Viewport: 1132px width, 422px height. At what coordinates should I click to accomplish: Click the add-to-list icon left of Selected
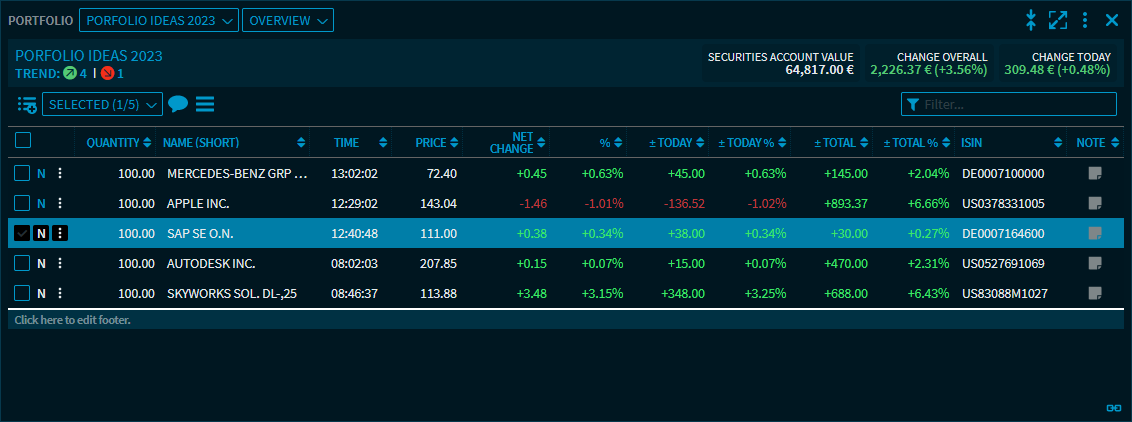click(x=27, y=105)
